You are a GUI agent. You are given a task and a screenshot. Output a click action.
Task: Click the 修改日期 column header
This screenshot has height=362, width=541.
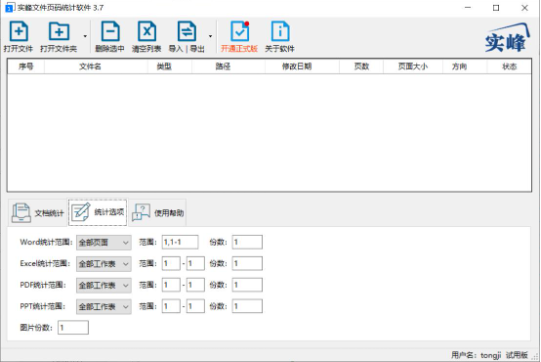coord(297,66)
